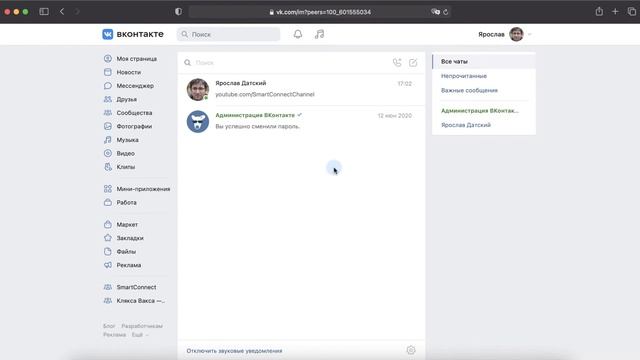The width and height of the screenshot is (640, 360).
Task: Click the Клипы sidebar icon
Action: (108, 167)
